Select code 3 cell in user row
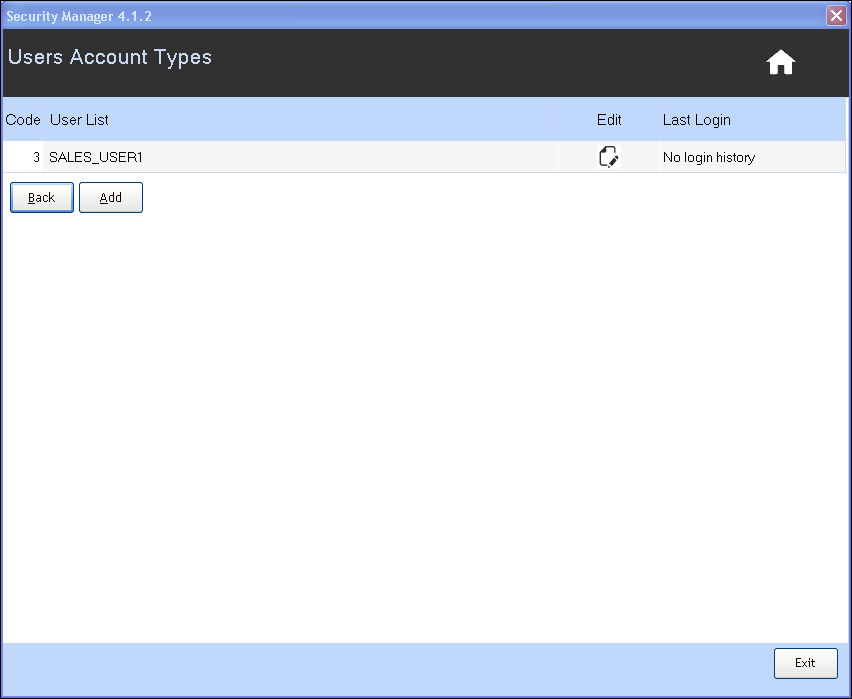 pos(23,157)
